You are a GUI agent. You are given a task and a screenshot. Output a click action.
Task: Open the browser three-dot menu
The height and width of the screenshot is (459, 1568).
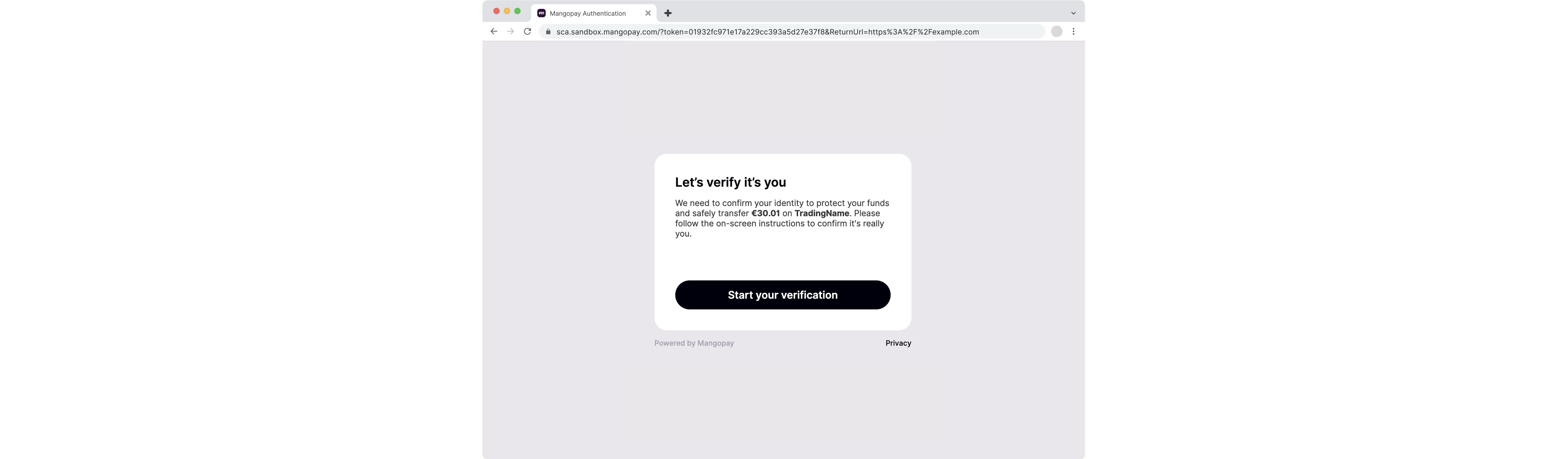coord(1073,32)
